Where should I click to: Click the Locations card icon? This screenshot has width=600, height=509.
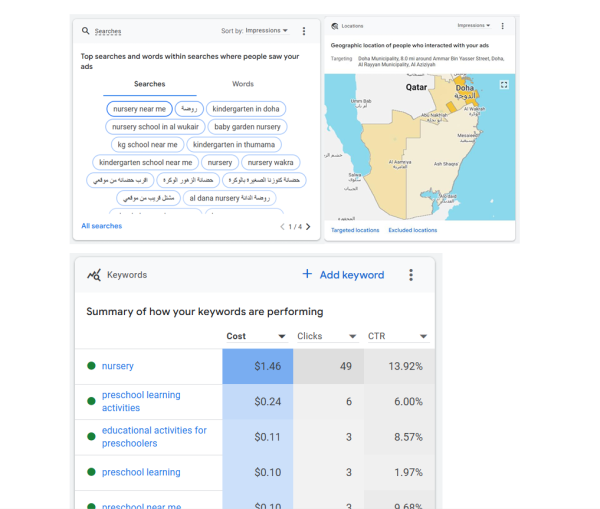pos(335,26)
